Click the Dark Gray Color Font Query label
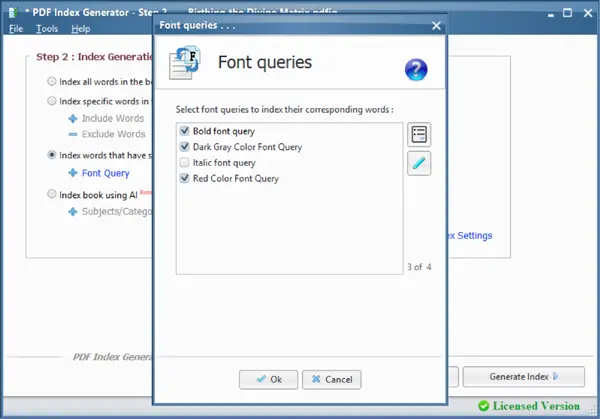Viewport: 600px width, 419px height. [247, 147]
